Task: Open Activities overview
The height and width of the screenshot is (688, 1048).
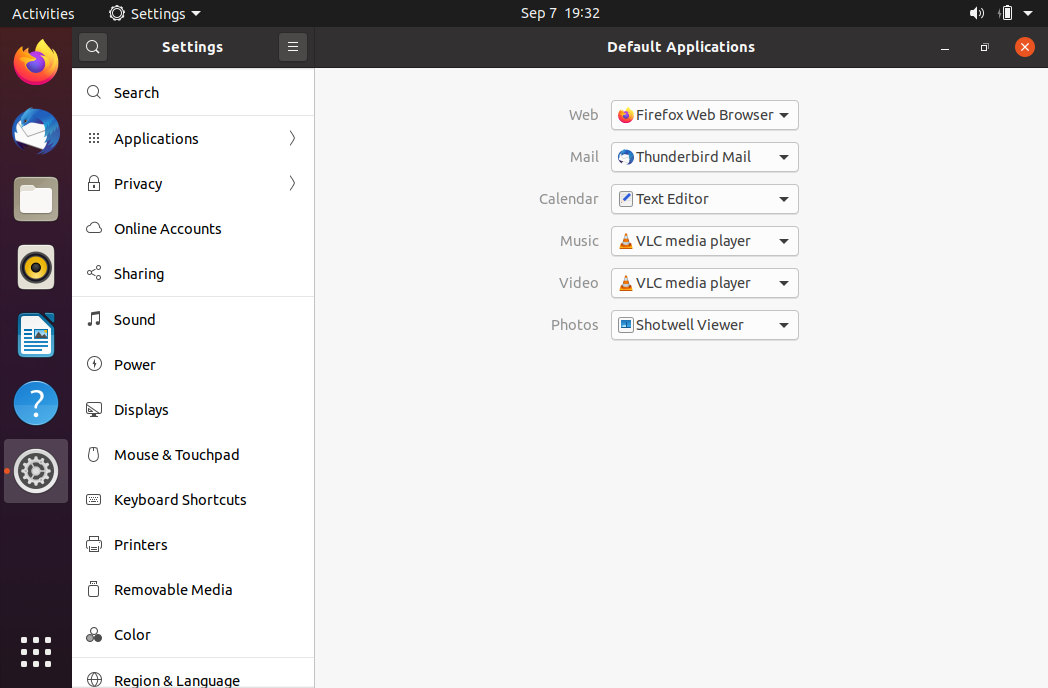Action: click(x=43, y=13)
